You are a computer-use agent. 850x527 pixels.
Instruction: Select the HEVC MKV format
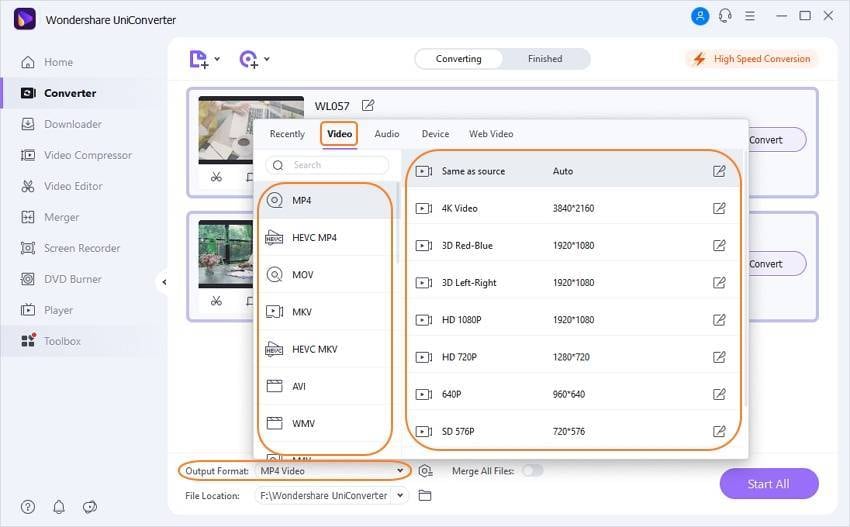[x=325, y=349]
